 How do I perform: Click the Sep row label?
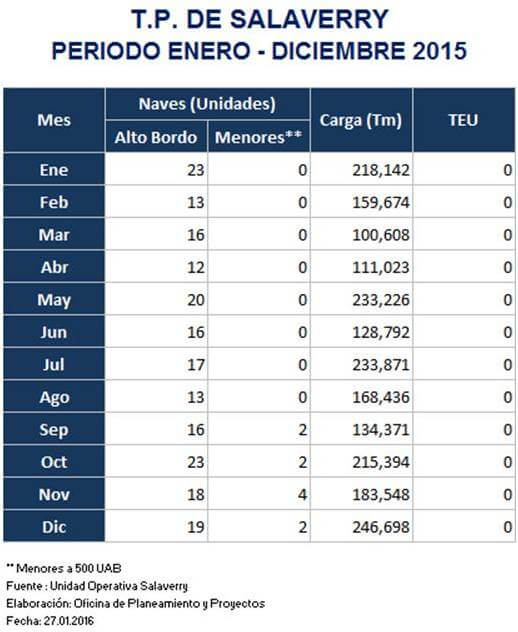coord(54,429)
